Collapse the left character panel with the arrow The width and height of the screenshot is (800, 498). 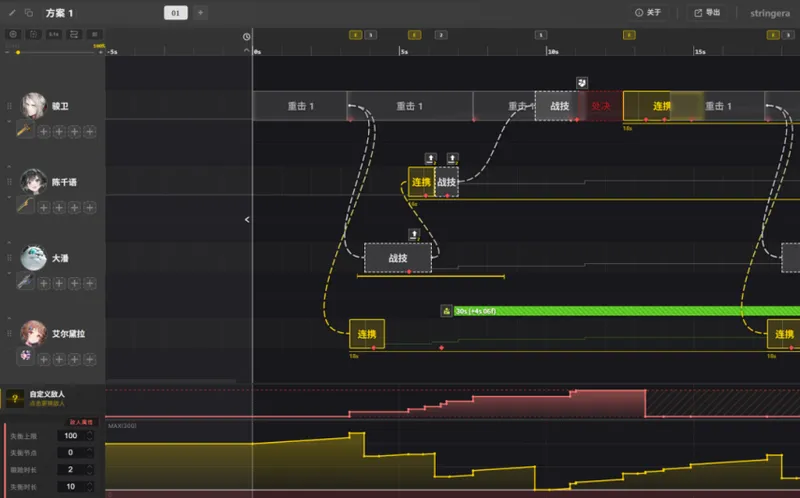click(x=247, y=219)
